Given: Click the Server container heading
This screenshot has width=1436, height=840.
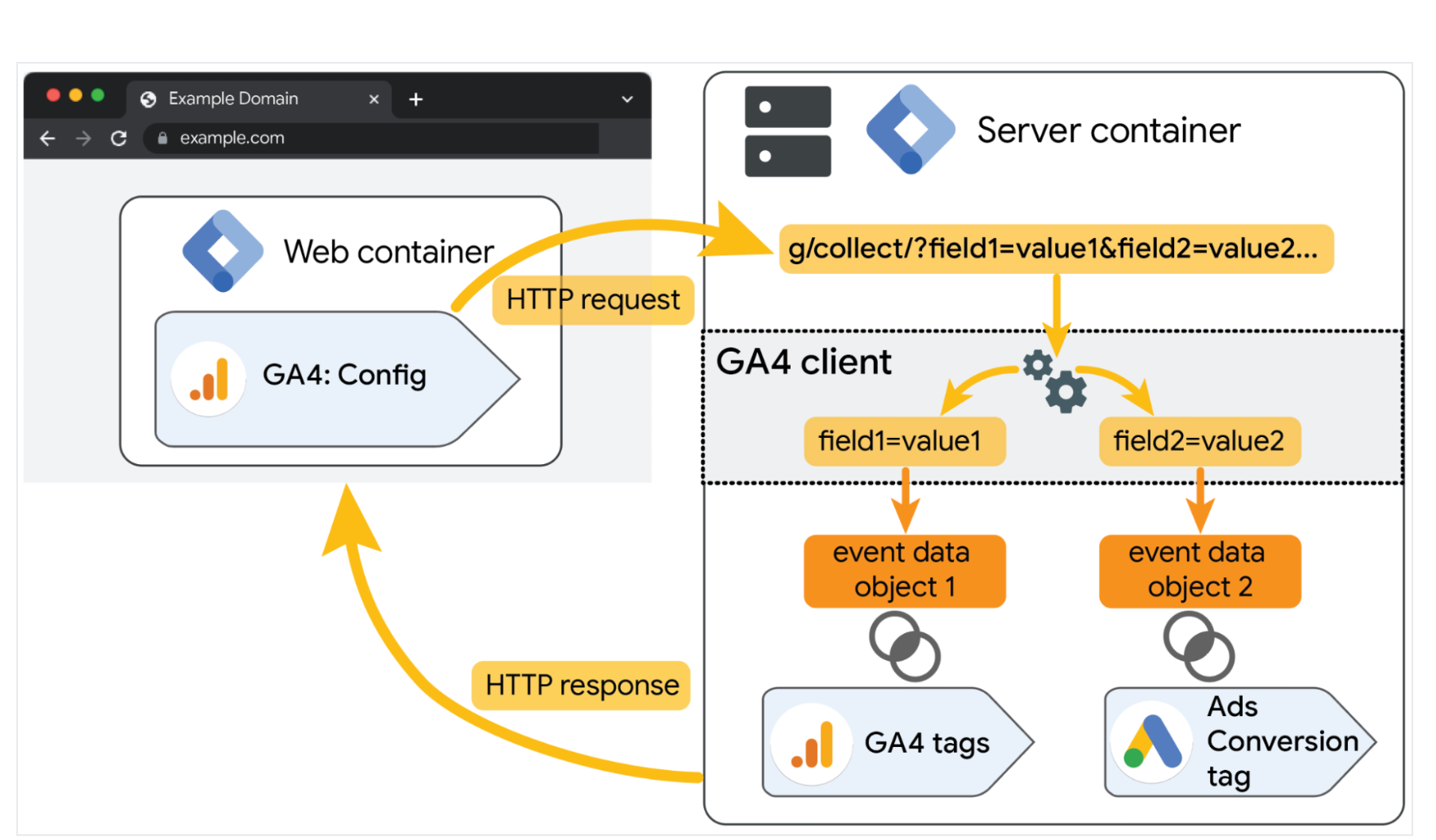Looking at the screenshot, I should tap(1109, 130).
